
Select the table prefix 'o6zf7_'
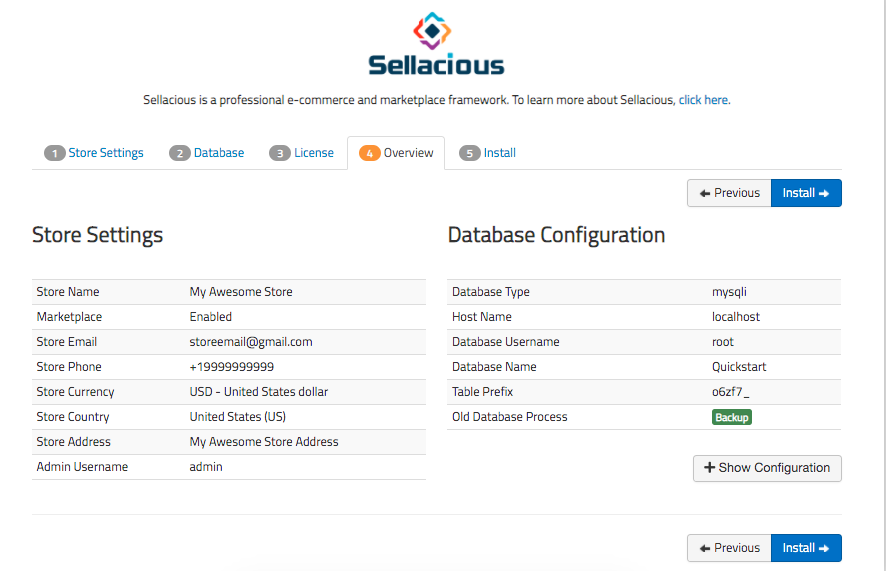(x=731, y=392)
